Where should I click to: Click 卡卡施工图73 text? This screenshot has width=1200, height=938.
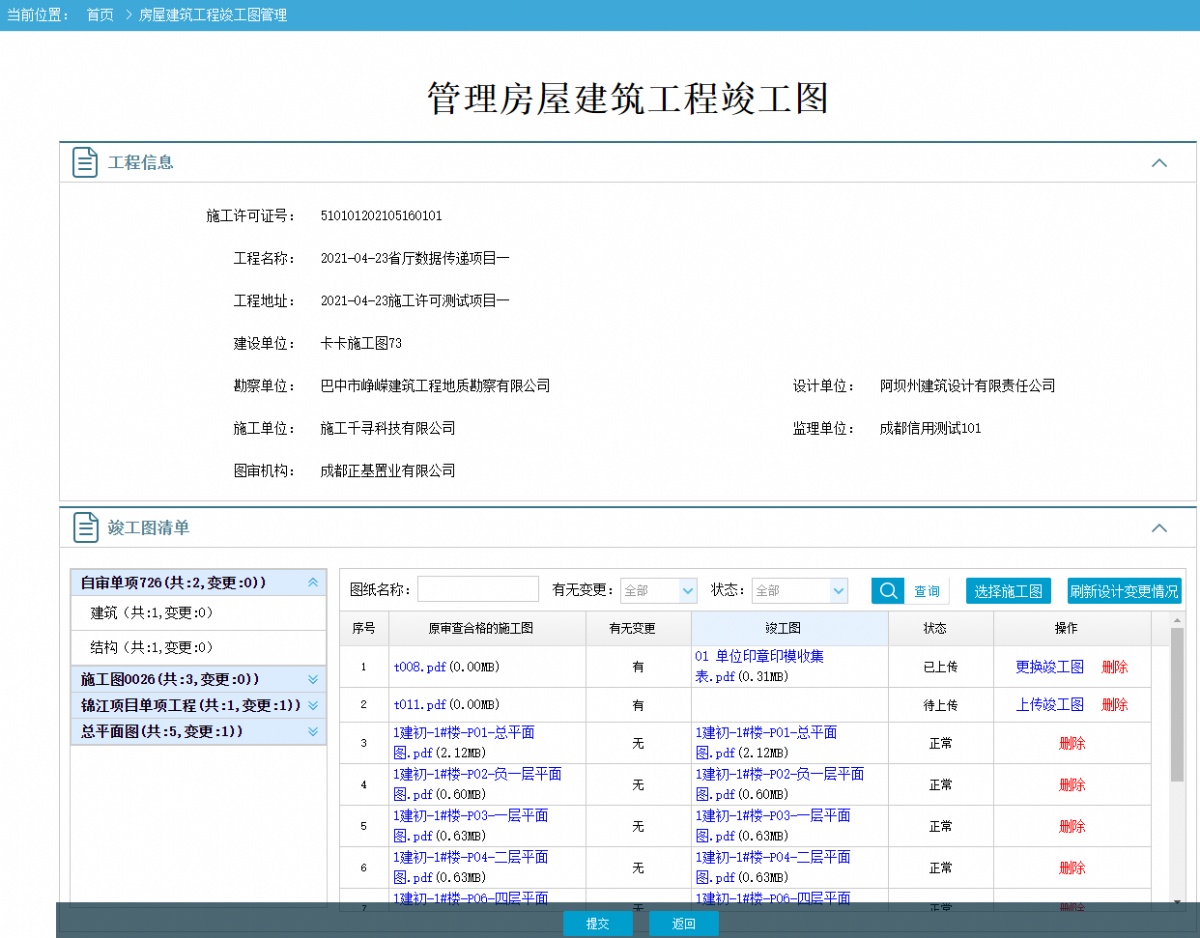[x=361, y=343]
